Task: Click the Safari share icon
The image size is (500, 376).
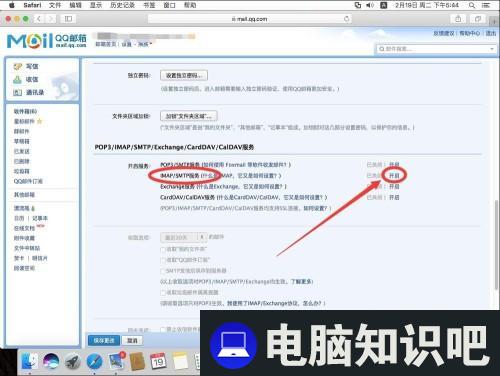Action: pos(458,19)
